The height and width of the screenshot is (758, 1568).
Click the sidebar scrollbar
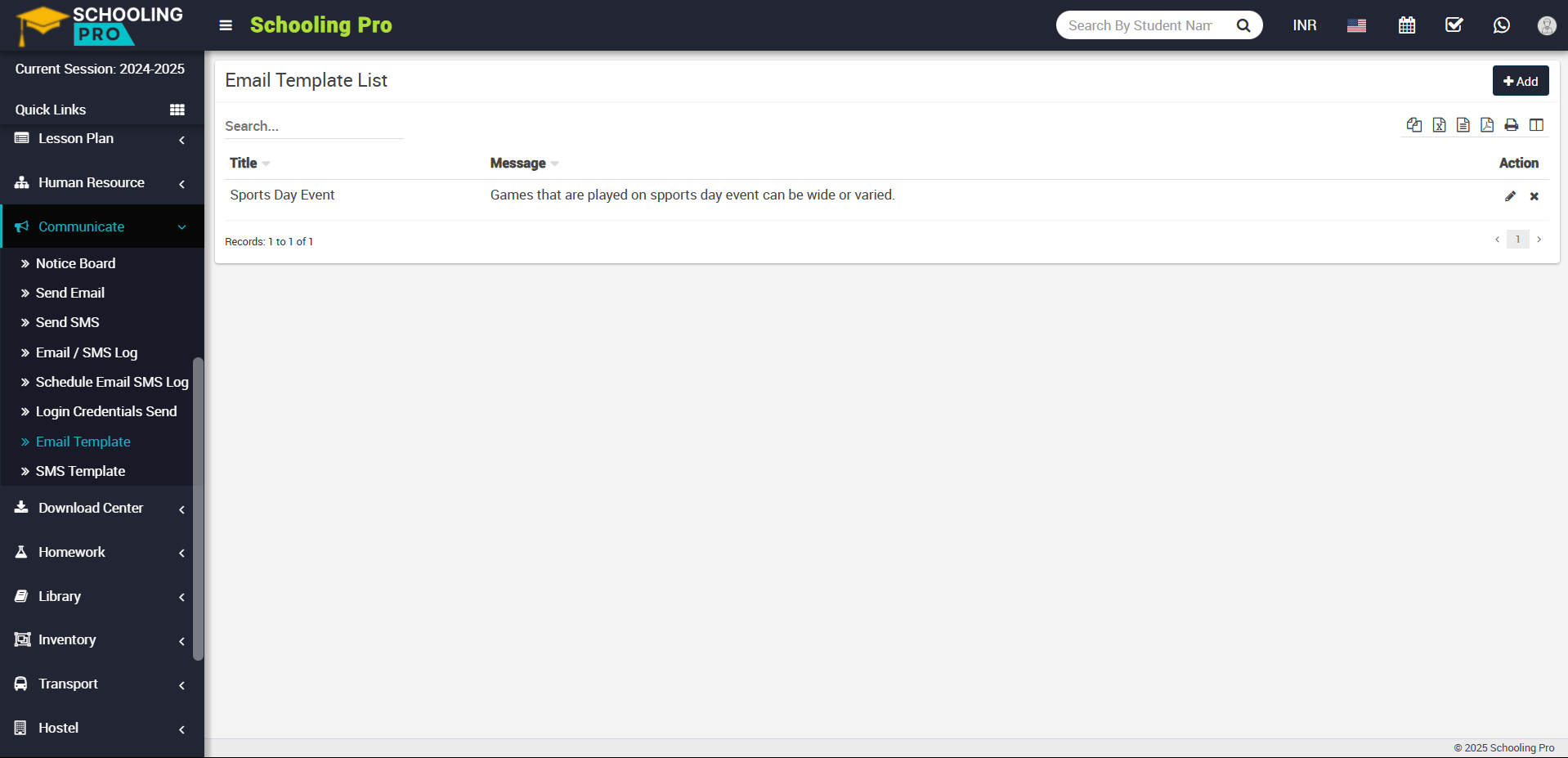pyautogui.click(x=198, y=509)
